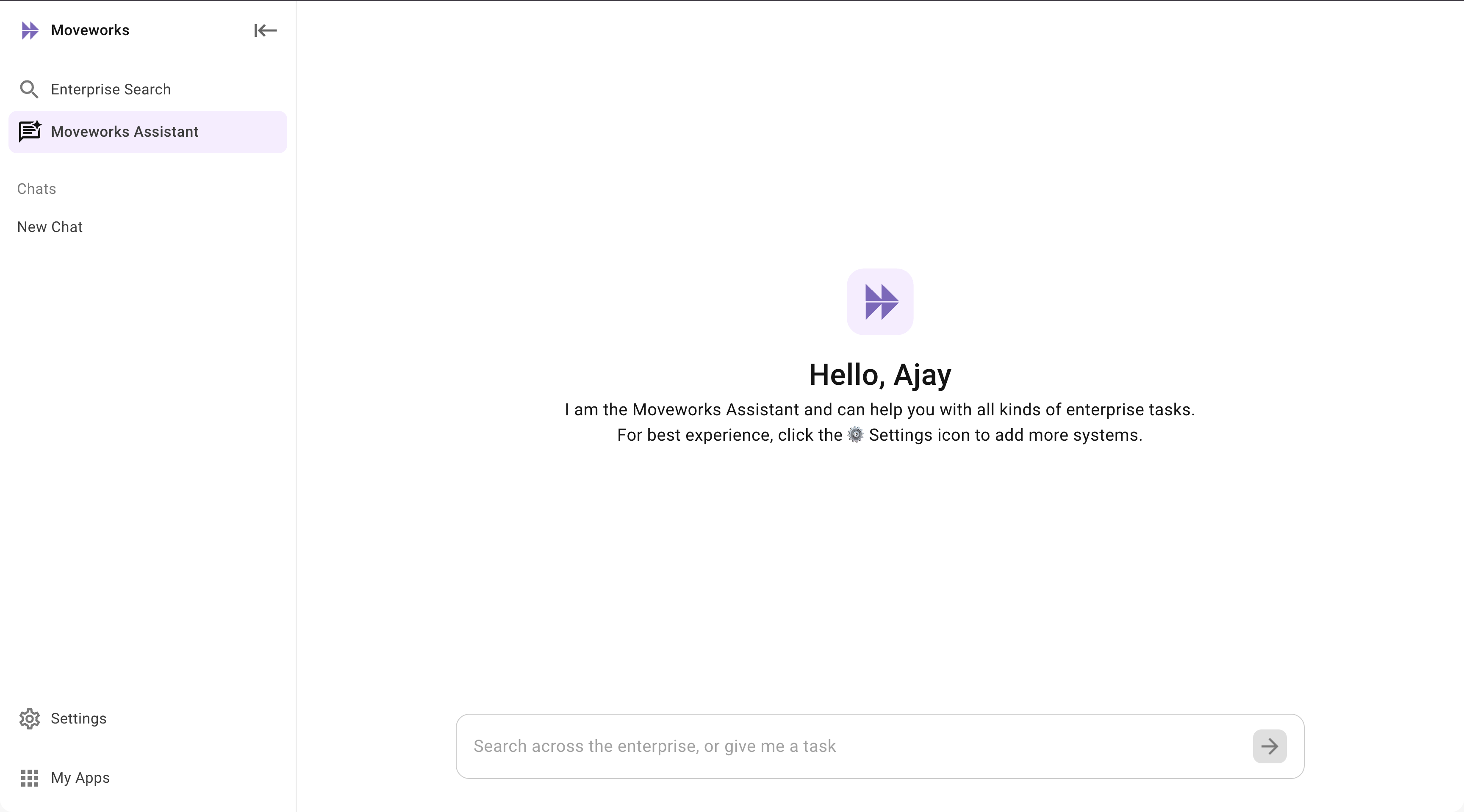1464x812 pixels.
Task: Click the "Hello, Ajay" greeting heading
Action: (x=880, y=375)
